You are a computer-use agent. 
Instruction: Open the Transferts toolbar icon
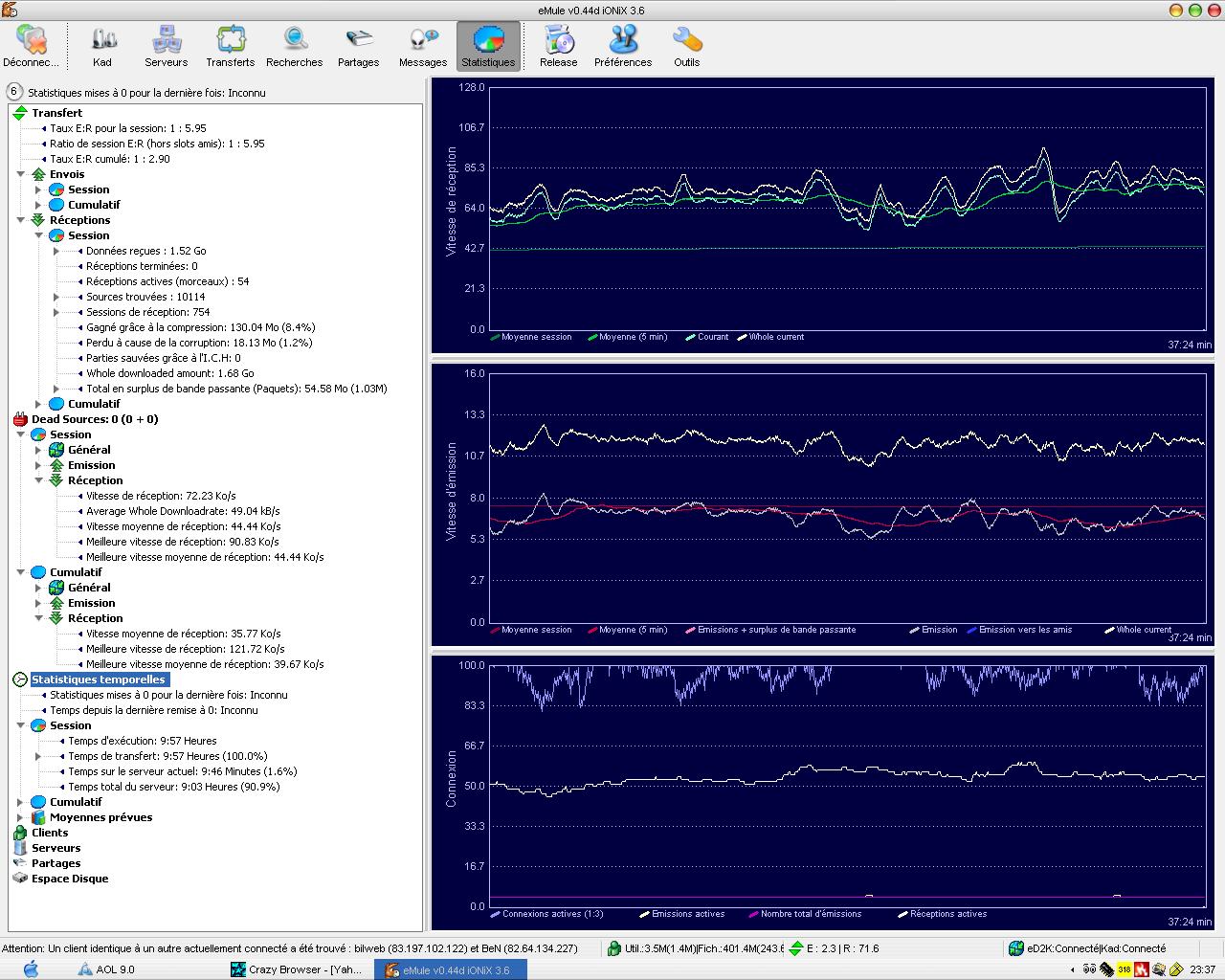tap(231, 46)
